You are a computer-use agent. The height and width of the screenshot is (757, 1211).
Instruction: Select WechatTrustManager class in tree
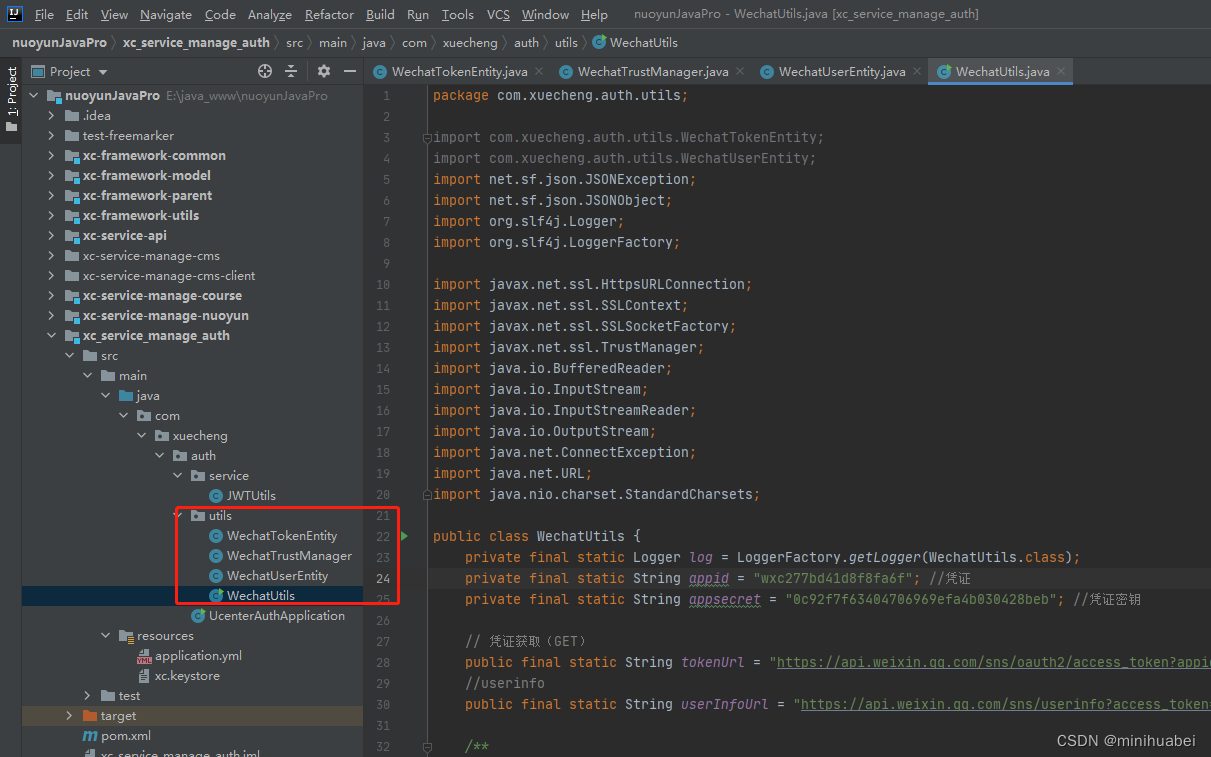(289, 556)
